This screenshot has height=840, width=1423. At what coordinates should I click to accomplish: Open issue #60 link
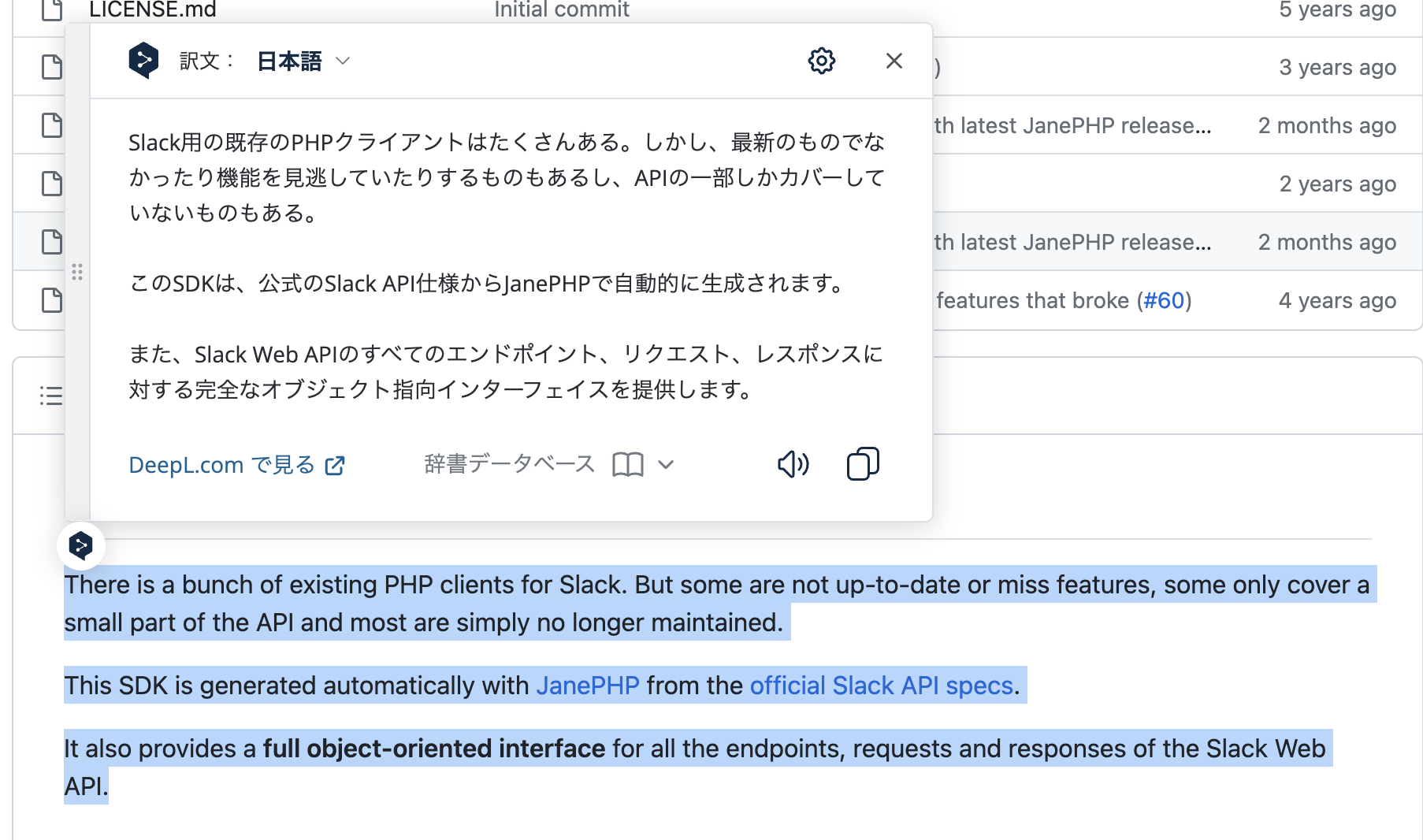coord(1164,300)
